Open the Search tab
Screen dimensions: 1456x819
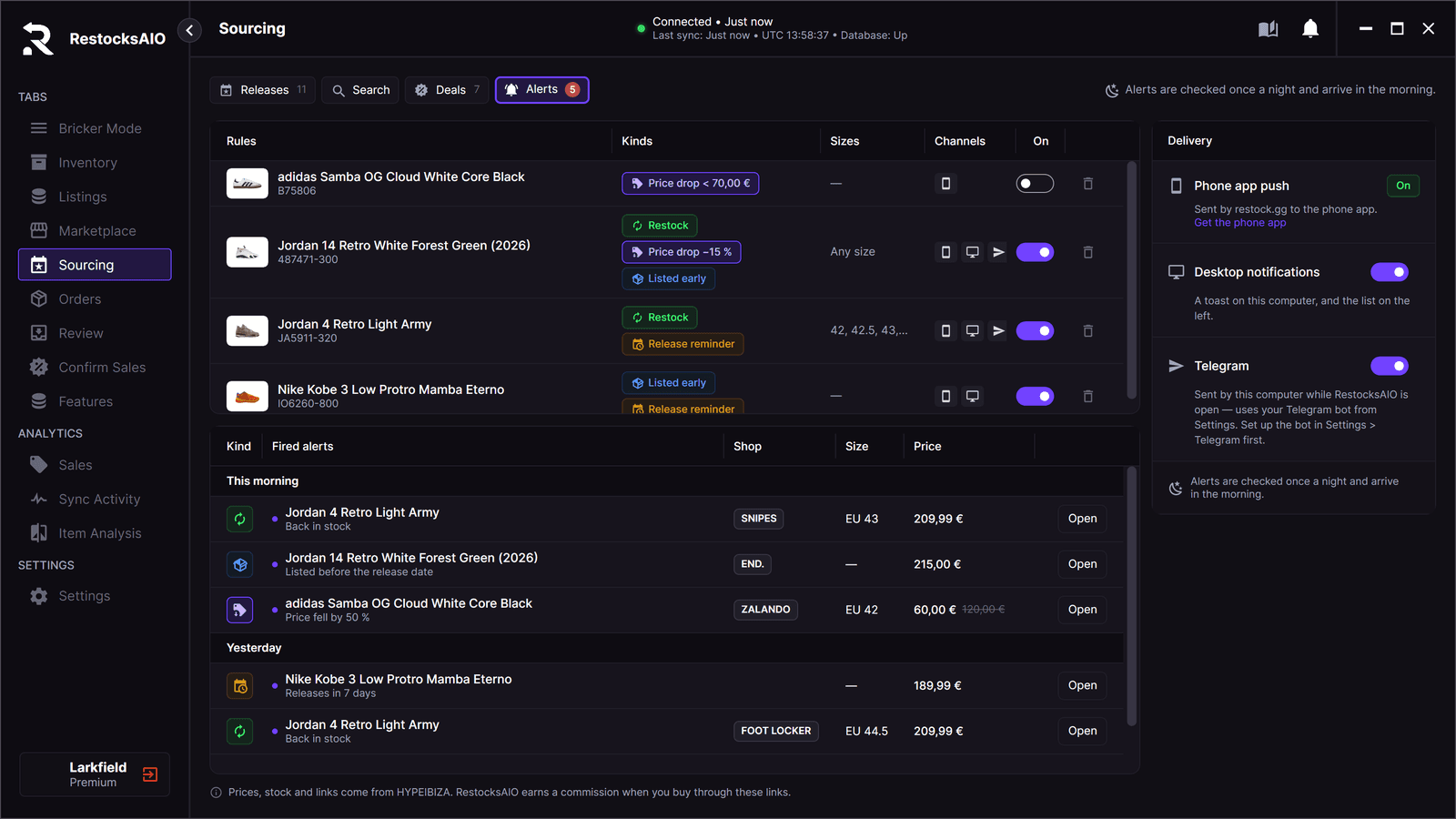[x=360, y=90]
